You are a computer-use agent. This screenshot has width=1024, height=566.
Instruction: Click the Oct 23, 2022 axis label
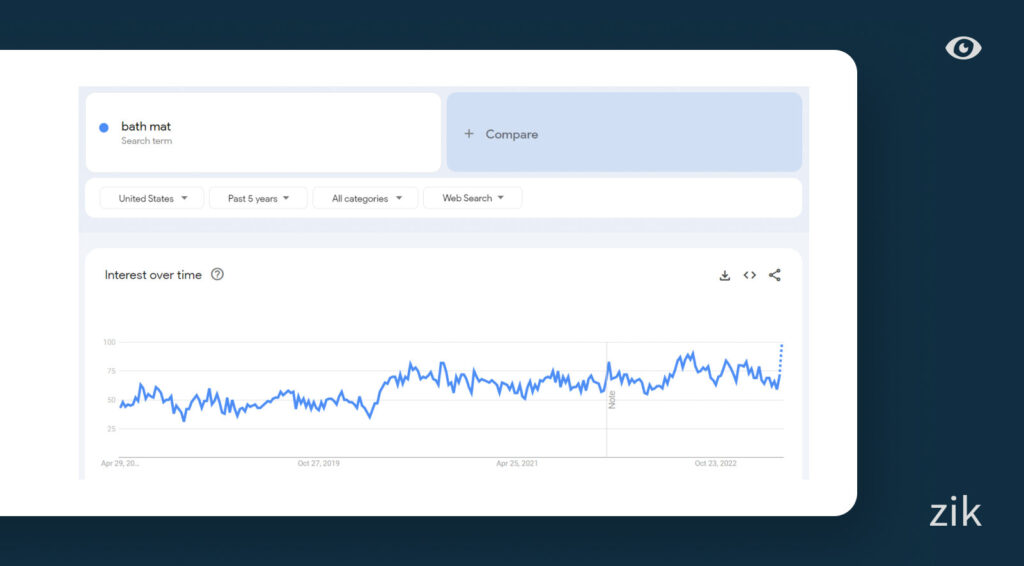(716, 464)
